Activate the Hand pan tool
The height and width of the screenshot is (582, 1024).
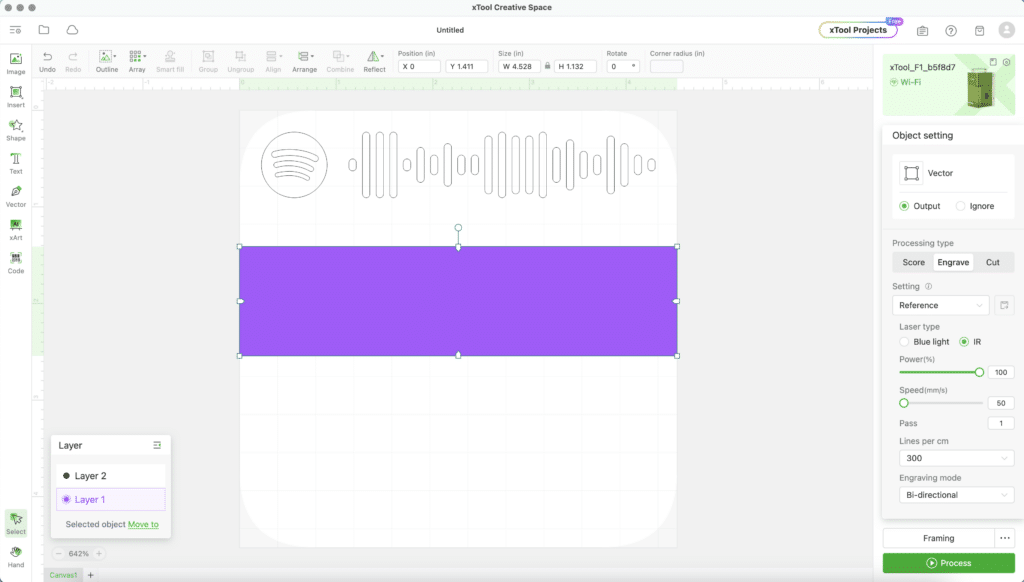pos(16,557)
